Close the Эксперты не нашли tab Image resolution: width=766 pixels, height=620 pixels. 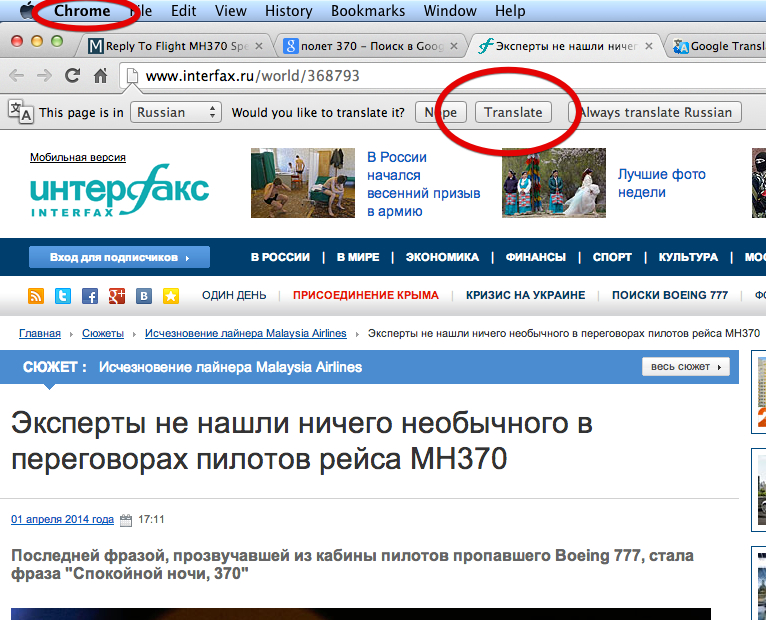click(649, 46)
